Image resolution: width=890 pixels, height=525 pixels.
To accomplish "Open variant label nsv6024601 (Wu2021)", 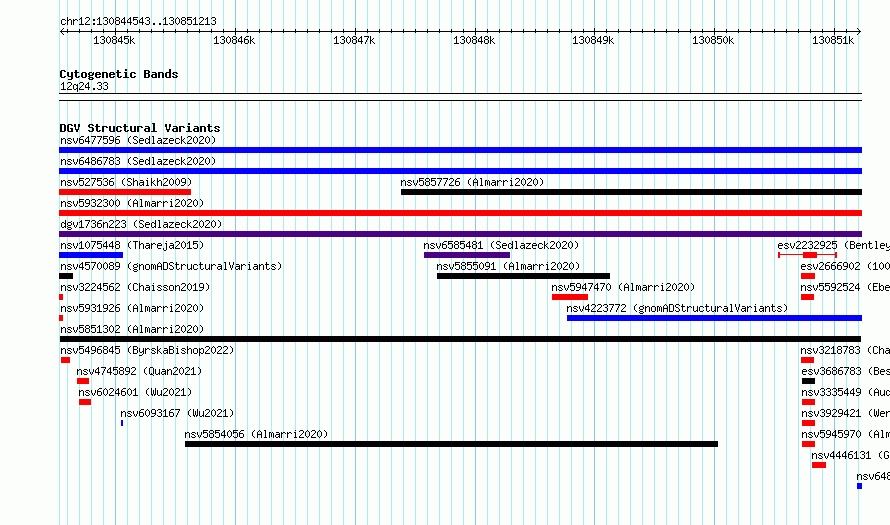I will coord(135,392).
